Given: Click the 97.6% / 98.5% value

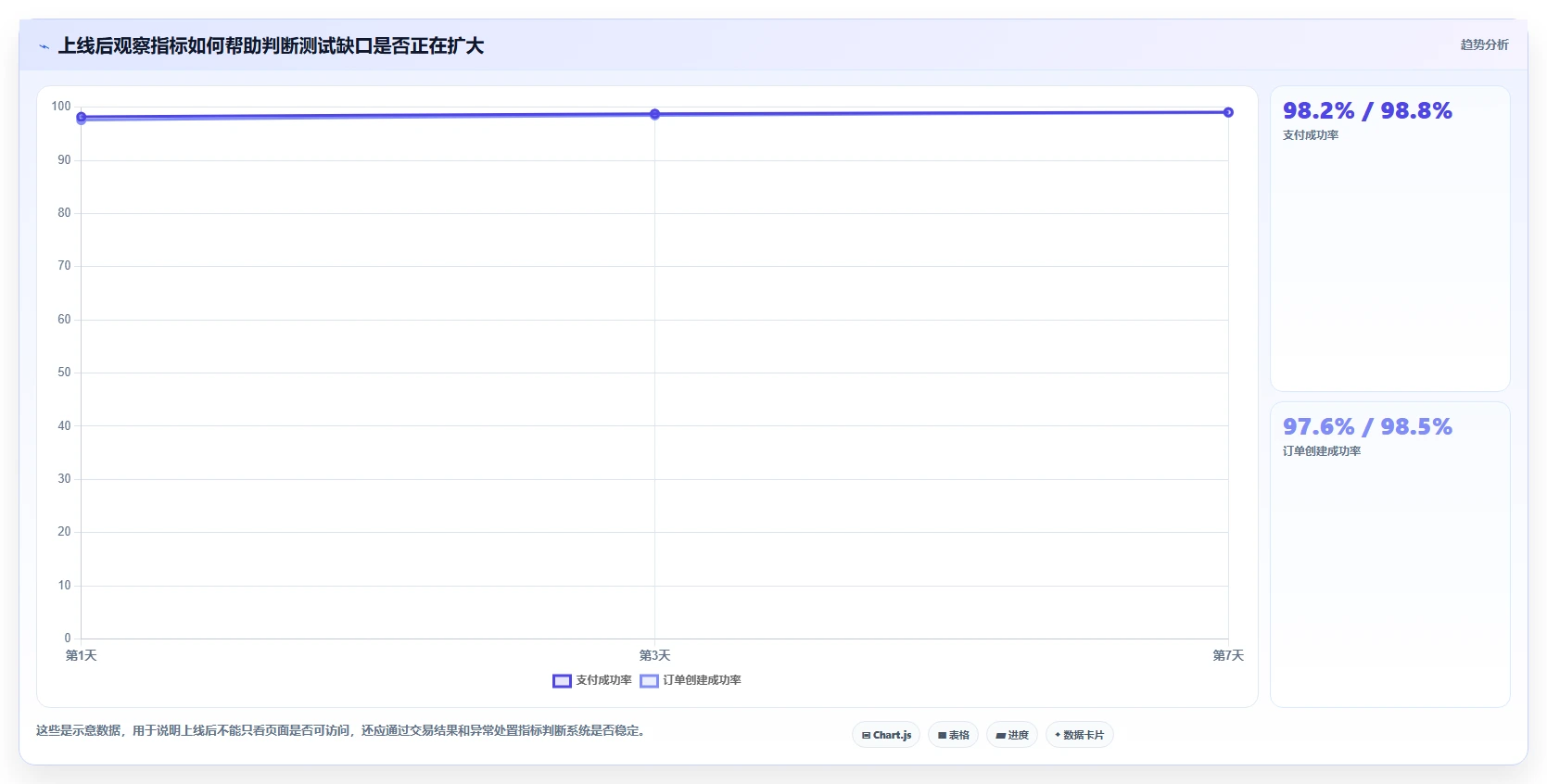Looking at the screenshot, I should tap(1367, 426).
